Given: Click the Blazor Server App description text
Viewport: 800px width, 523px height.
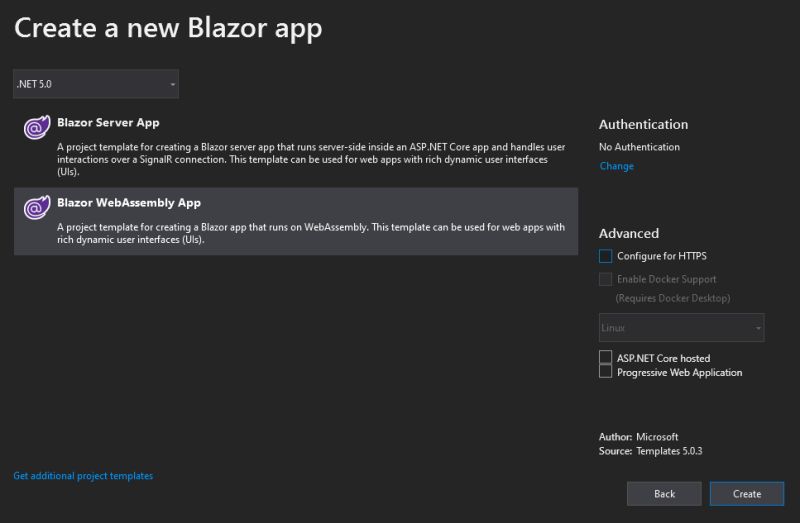Looking at the screenshot, I should tap(311, 159).
